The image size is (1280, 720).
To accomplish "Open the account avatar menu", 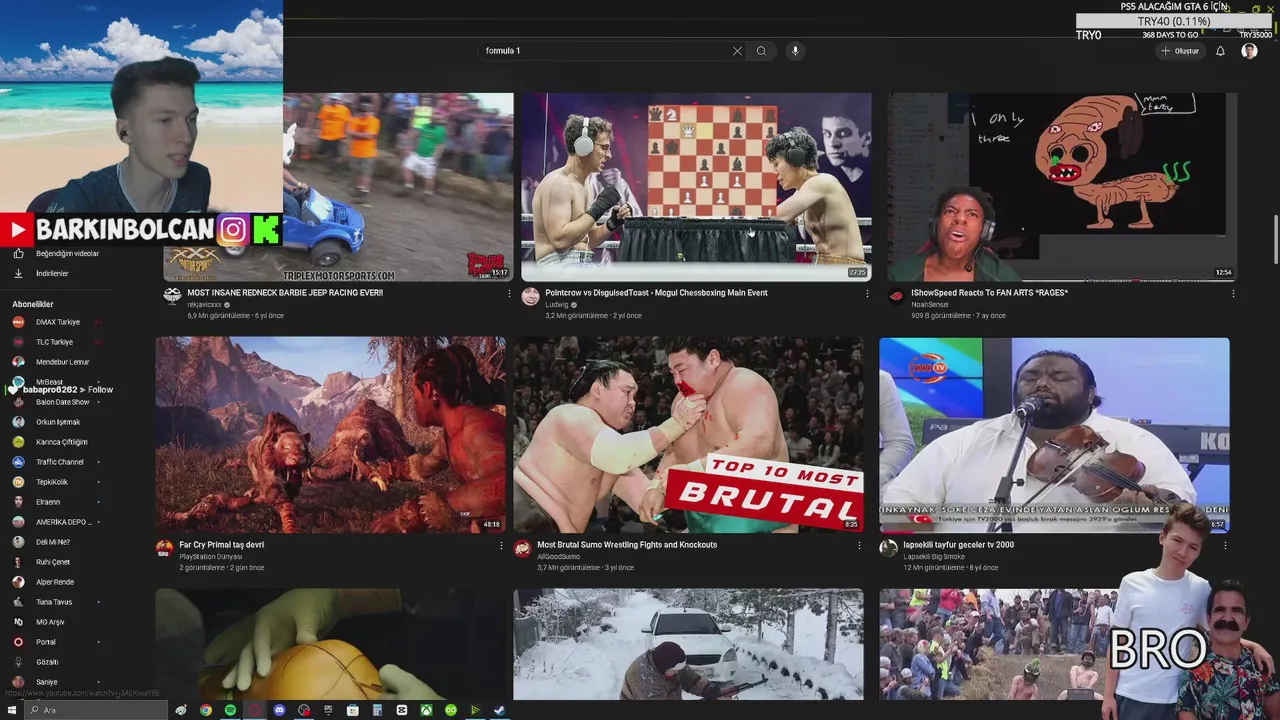I will (x=1249, y=51).
